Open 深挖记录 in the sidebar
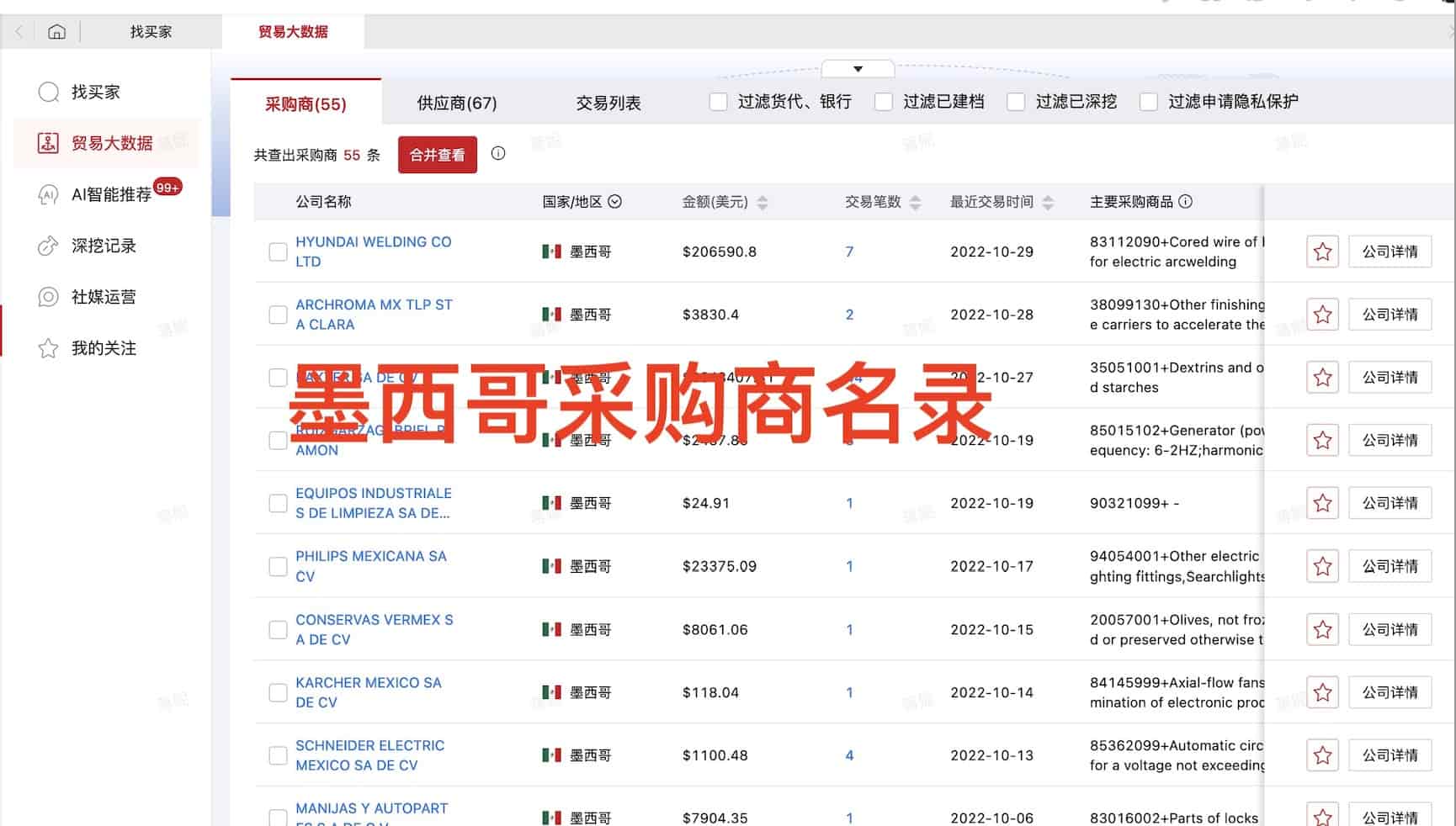The height and width of the screenshot is (826, 1456). pos(103,246)
